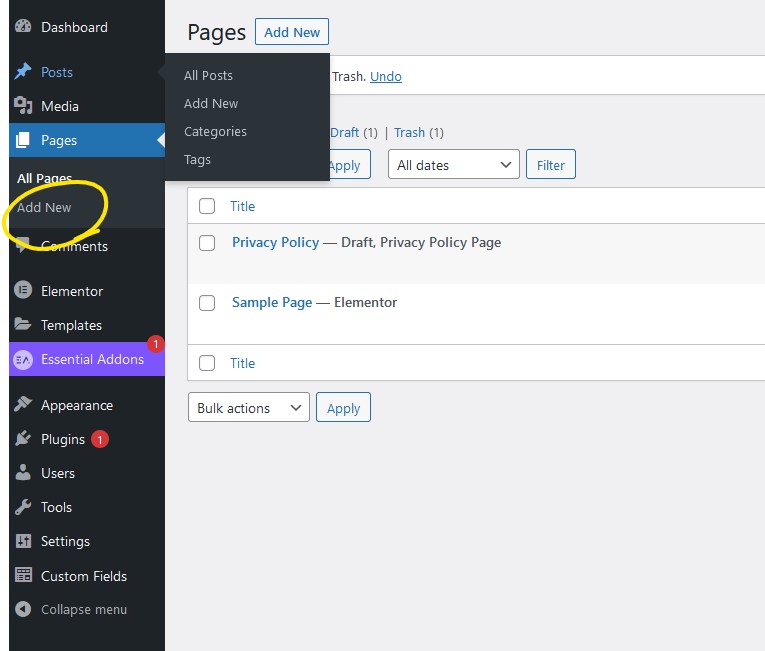765x651 pixels.
Task: Select Add New under Pages submenu
Action: coord(44,207)
